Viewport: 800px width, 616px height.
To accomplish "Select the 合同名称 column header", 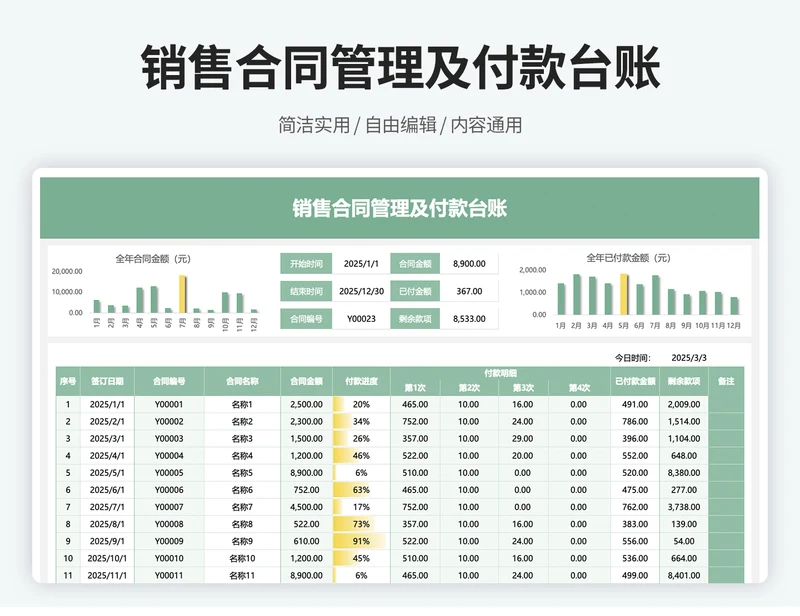I will point(242,381).
